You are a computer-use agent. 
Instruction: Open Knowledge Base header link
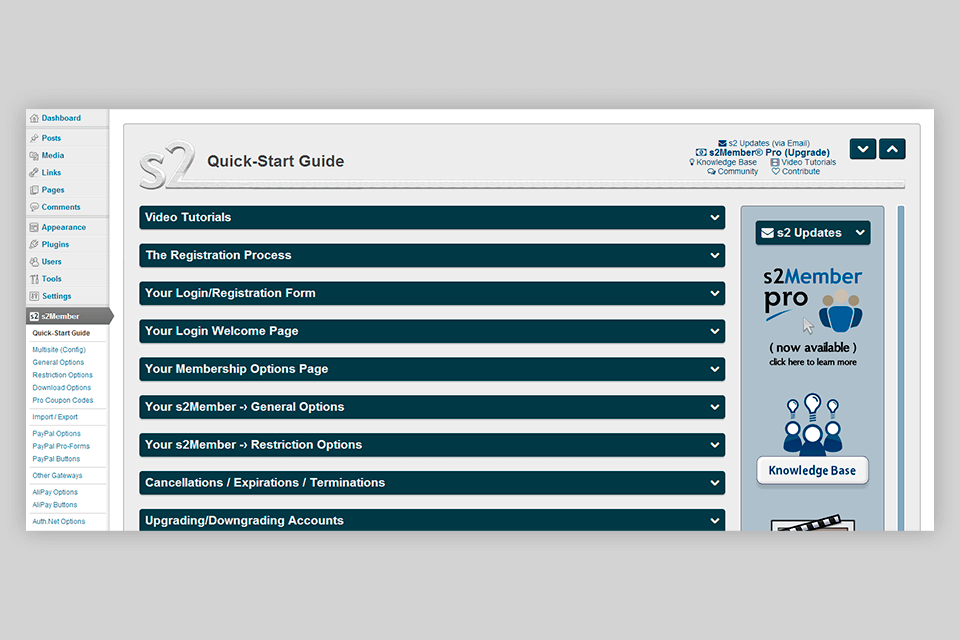[723, 162]
